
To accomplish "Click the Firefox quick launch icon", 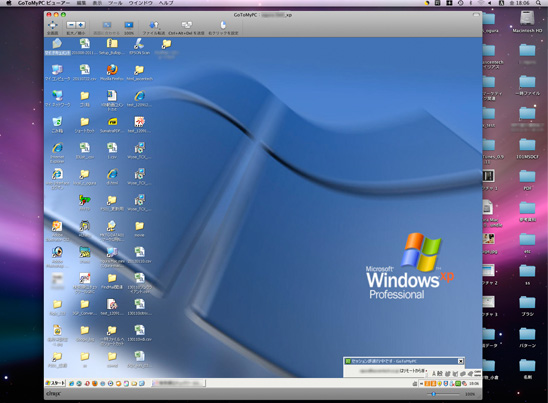I will pos(95,383).
